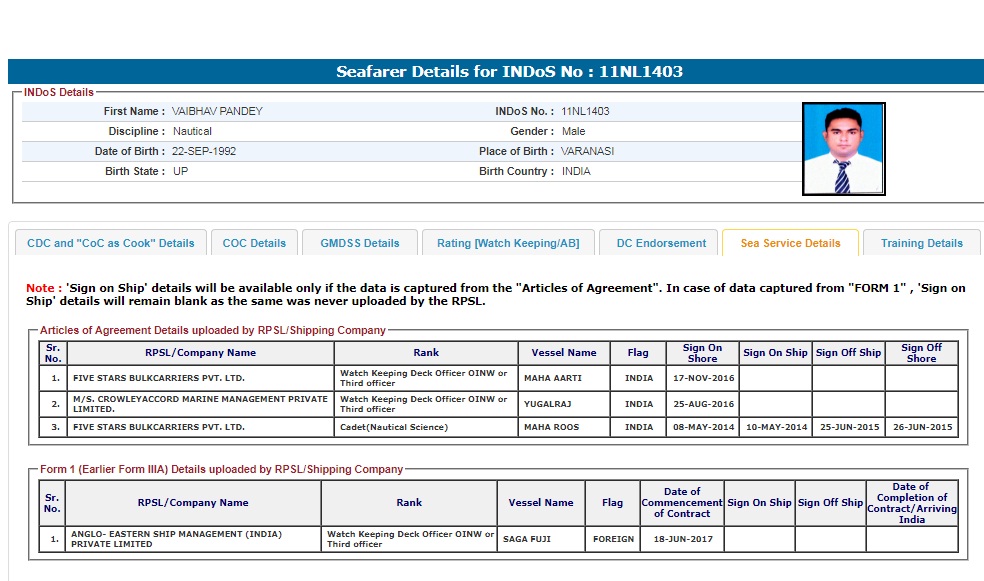Select the Sea Service Details tab

(790, 243)
